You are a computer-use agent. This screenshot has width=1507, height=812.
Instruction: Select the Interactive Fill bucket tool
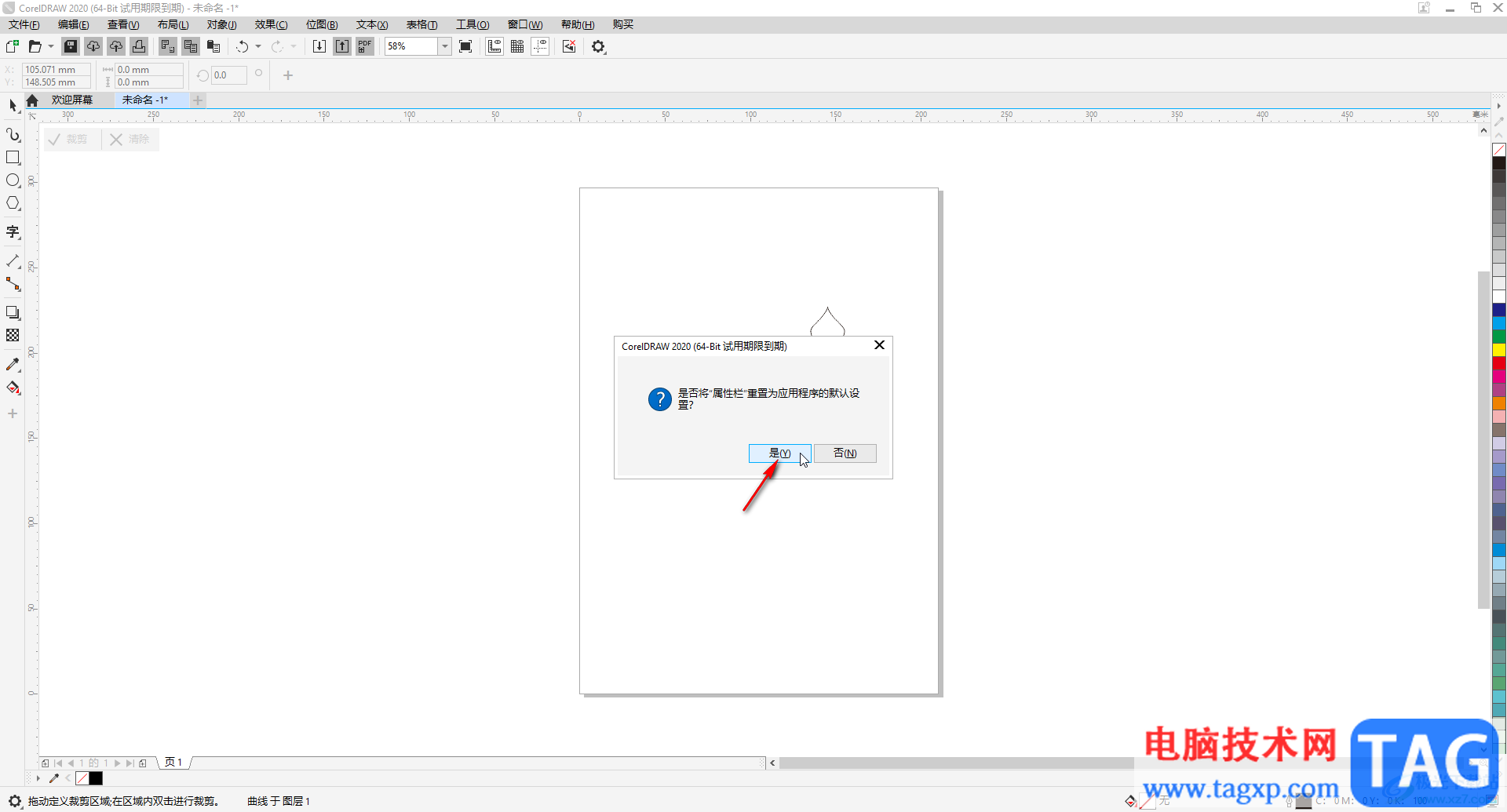13,388
